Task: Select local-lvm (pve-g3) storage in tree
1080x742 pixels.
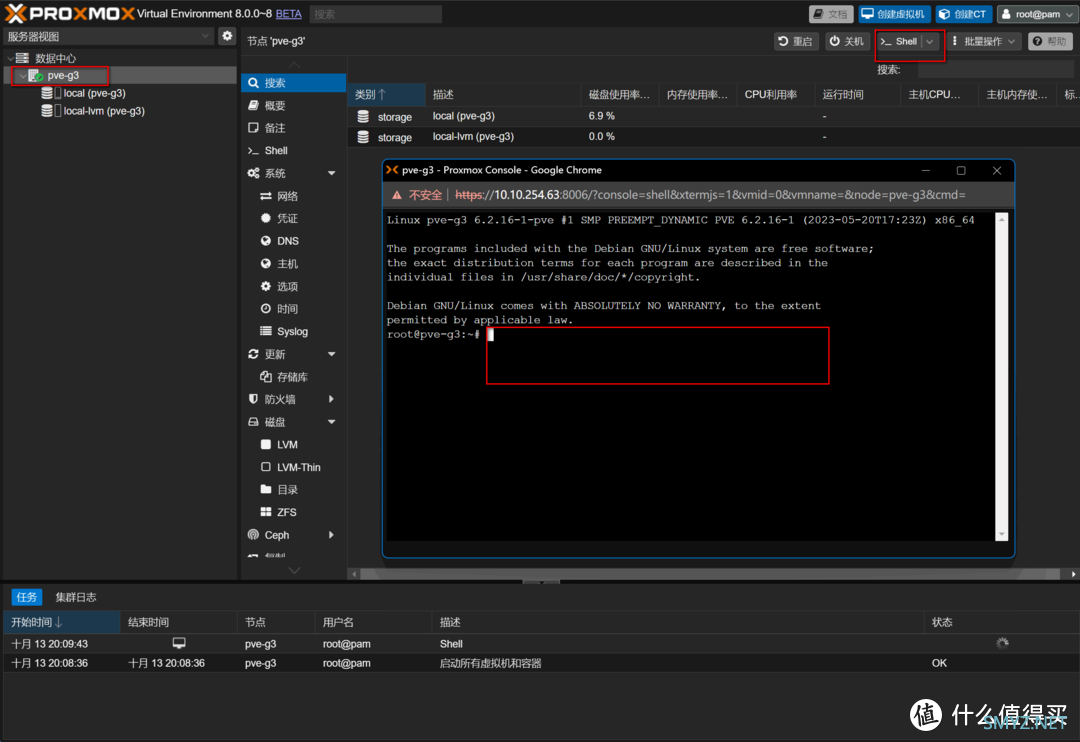Action: (x=103, y=111)
